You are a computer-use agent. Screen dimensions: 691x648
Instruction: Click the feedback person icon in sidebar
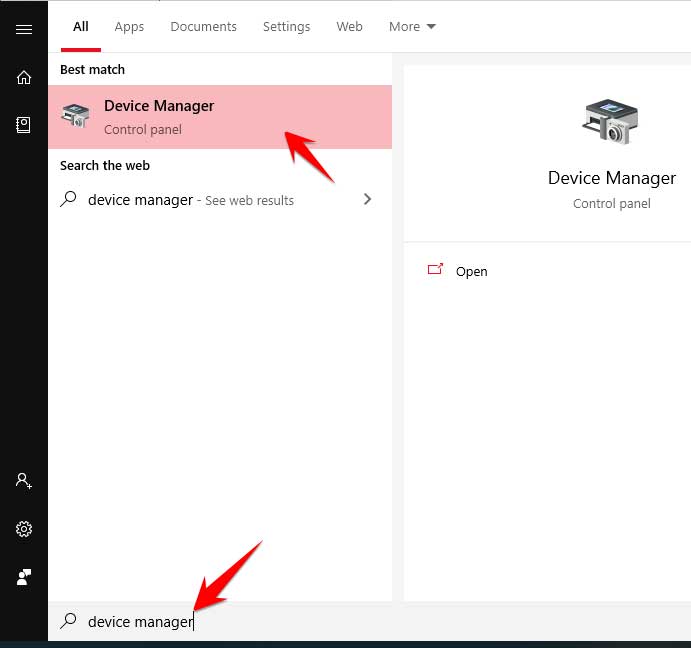tap(24, 577)
